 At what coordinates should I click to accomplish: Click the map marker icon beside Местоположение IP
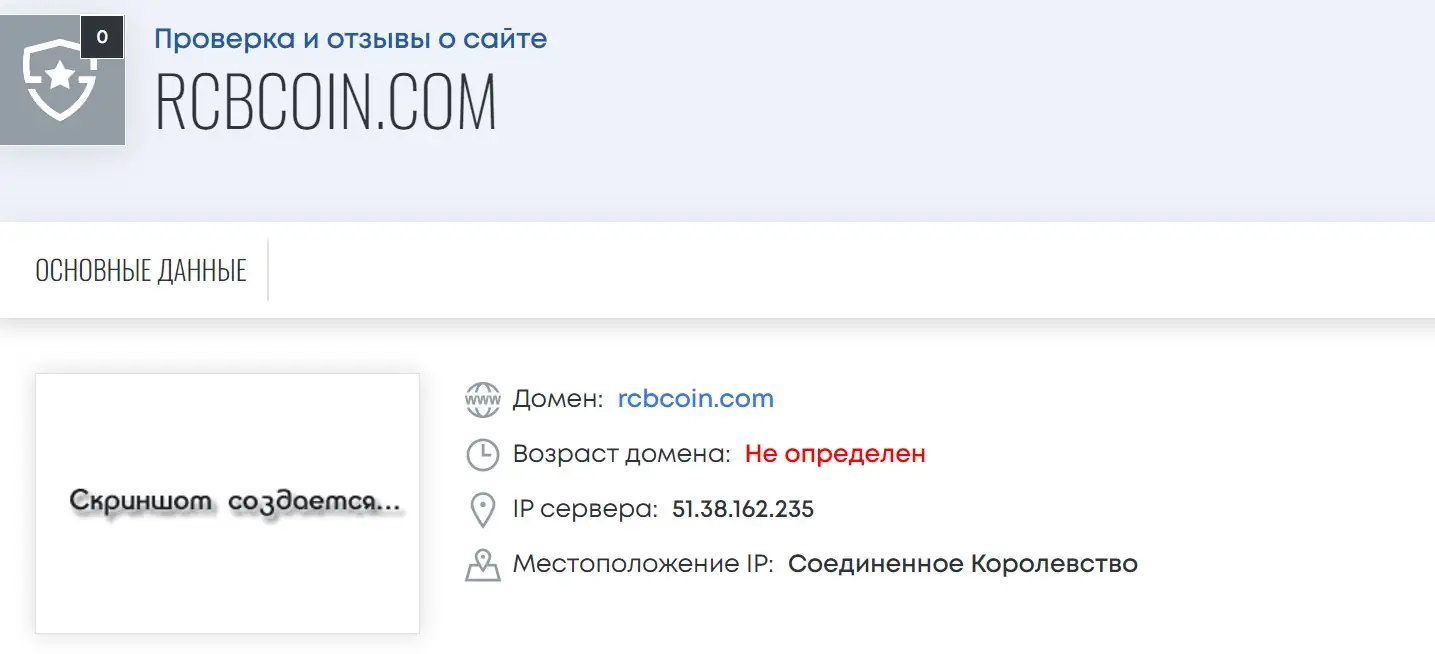483,565
